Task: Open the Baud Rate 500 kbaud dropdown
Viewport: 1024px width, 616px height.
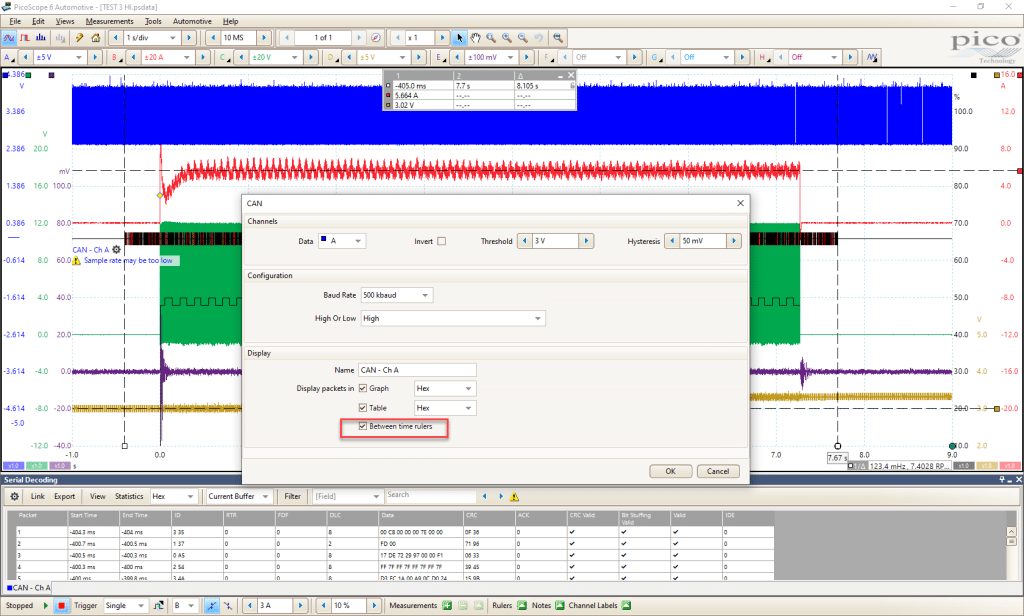Action: [396, 295]
